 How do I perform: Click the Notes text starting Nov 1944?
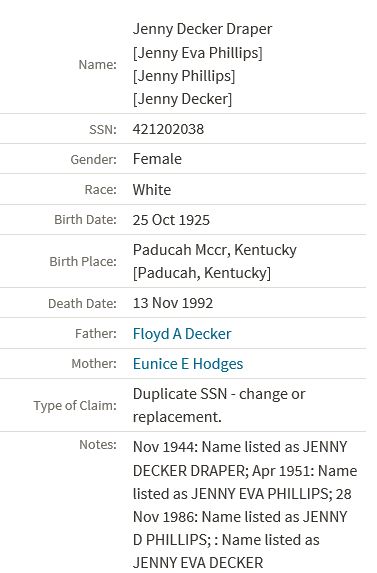[x=245, y=505]
